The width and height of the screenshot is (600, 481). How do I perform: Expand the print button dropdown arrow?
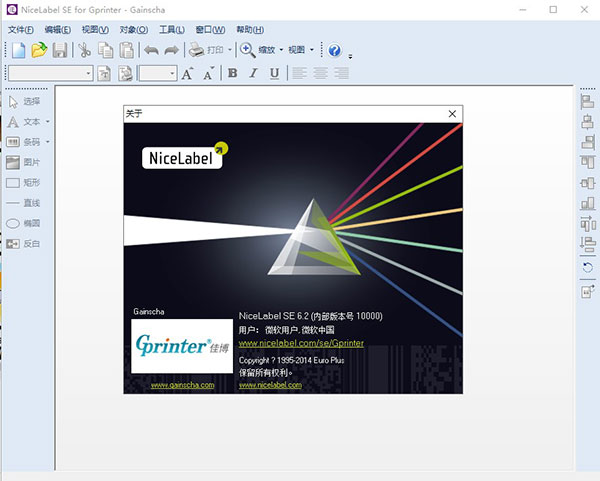pos(230,50)
